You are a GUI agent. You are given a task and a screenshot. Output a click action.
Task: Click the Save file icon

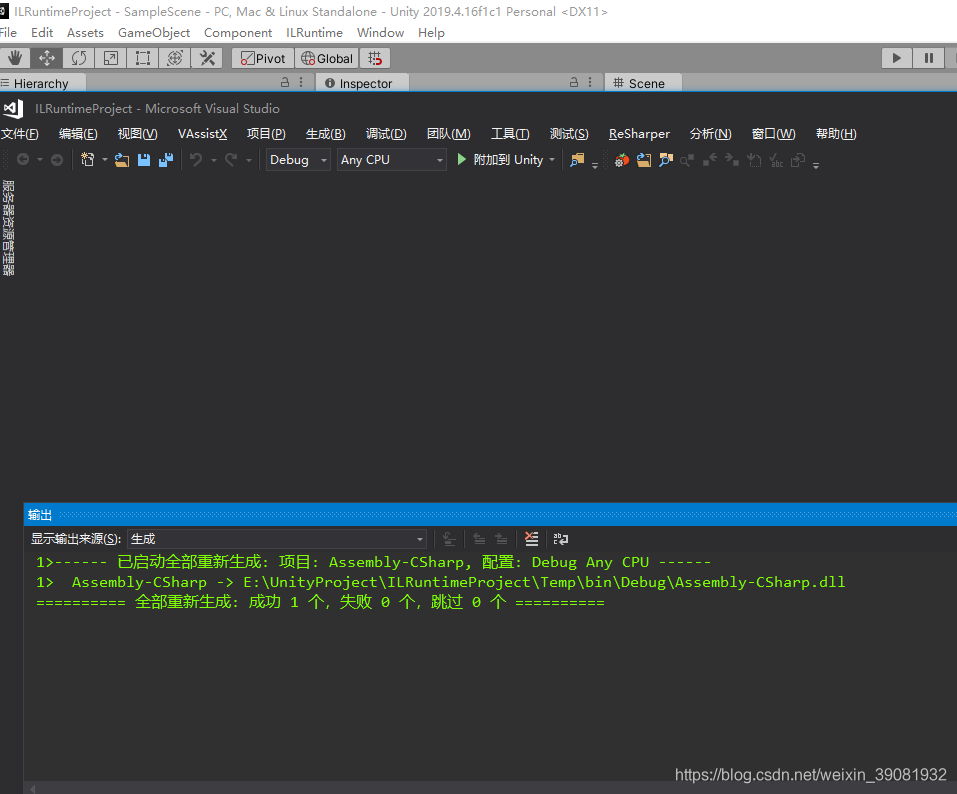click(x=144, y=160)
